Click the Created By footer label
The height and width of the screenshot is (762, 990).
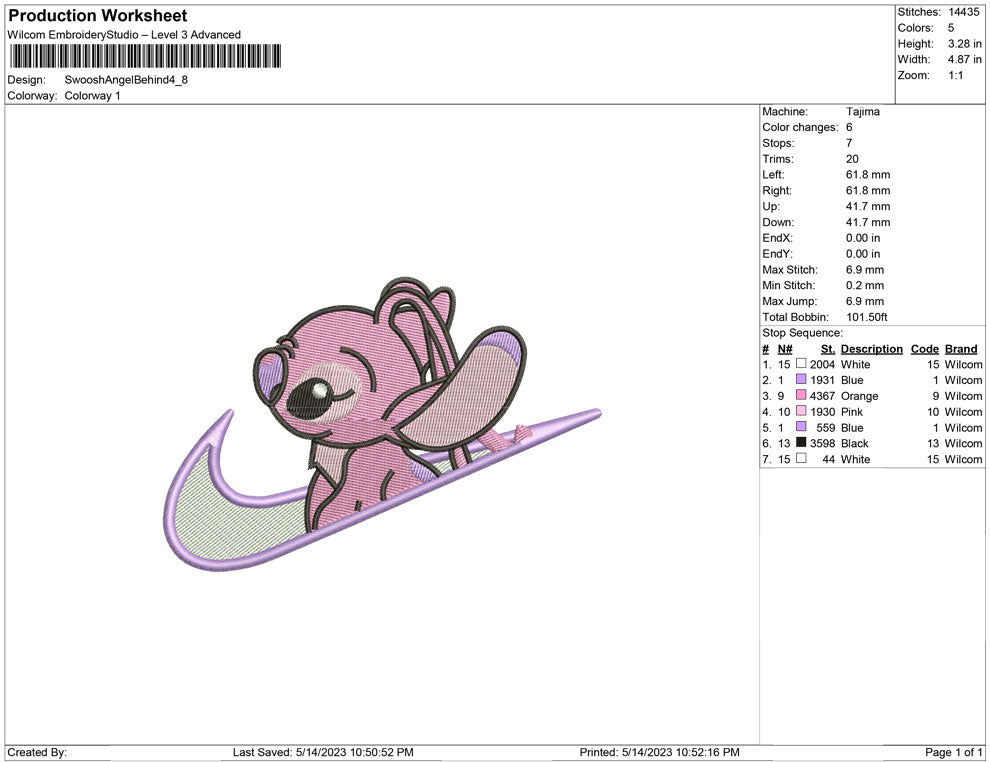pyautogui.click(x=37, y=752)
